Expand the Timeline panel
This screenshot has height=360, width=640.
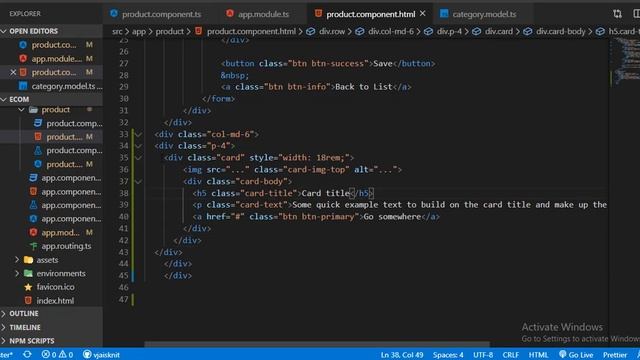coord(4,327)
